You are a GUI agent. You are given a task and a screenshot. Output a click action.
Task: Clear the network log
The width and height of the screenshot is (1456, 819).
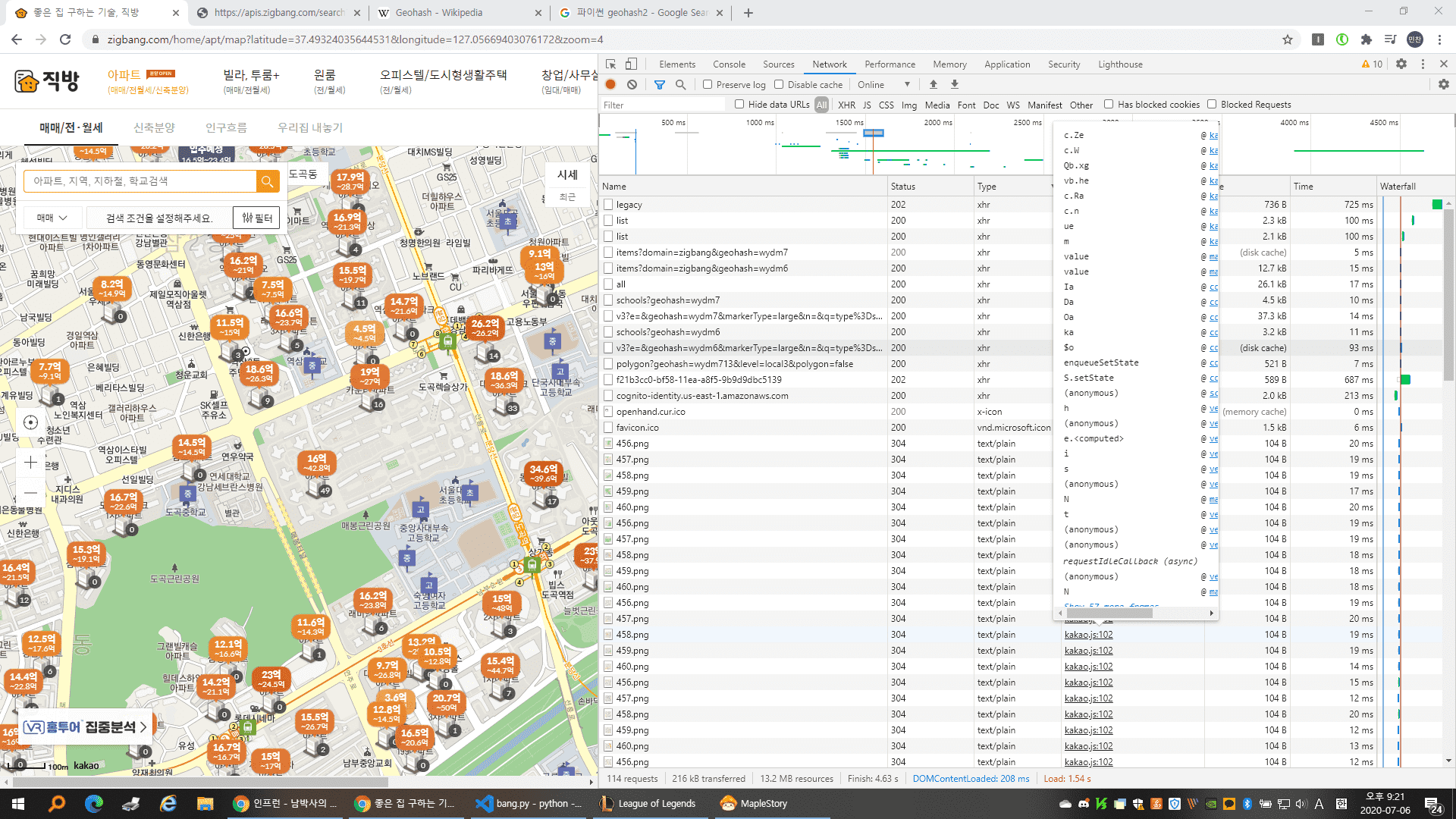pos(632,84)
